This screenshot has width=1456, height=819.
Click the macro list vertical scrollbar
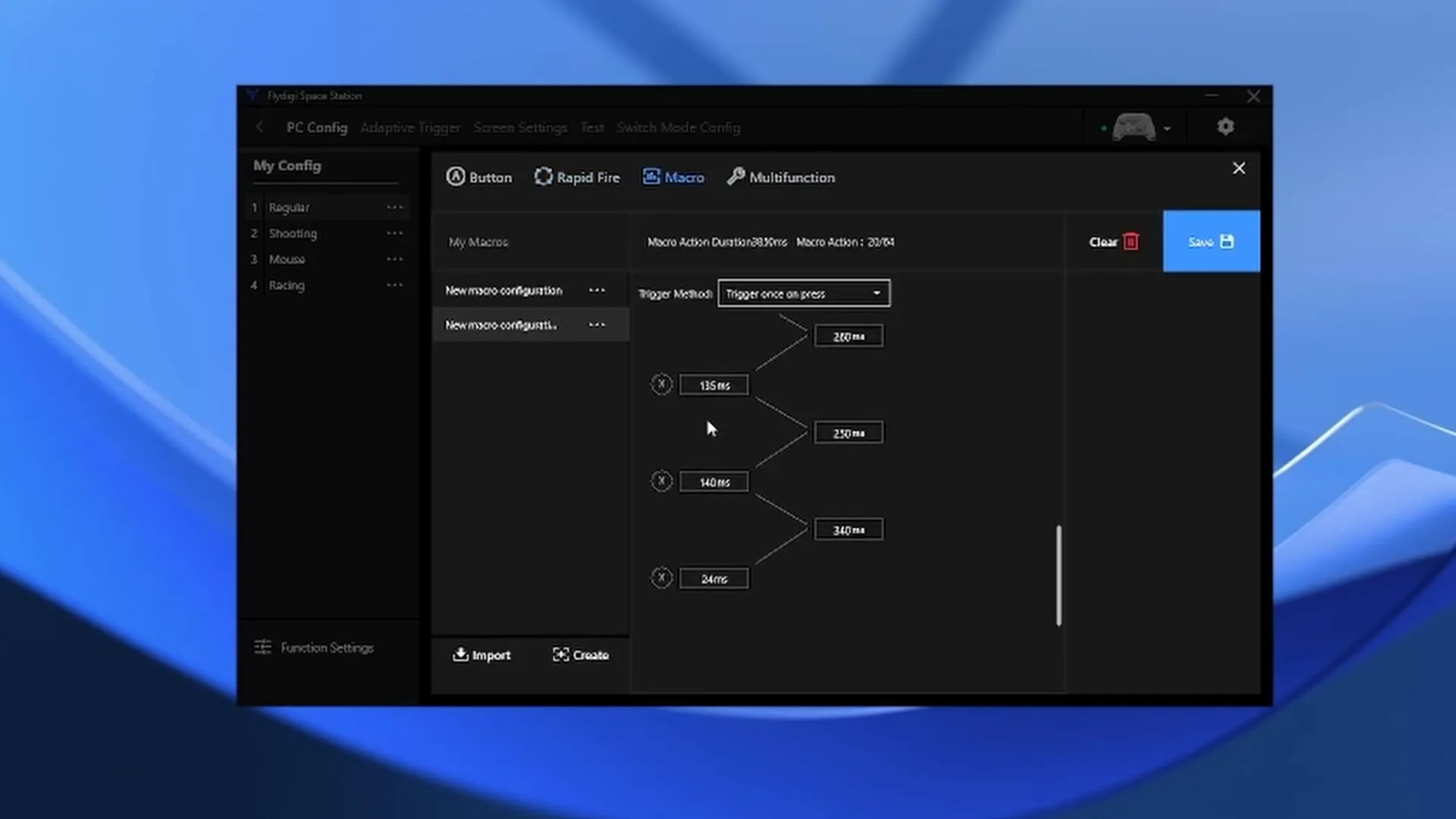coord(1059,576)
